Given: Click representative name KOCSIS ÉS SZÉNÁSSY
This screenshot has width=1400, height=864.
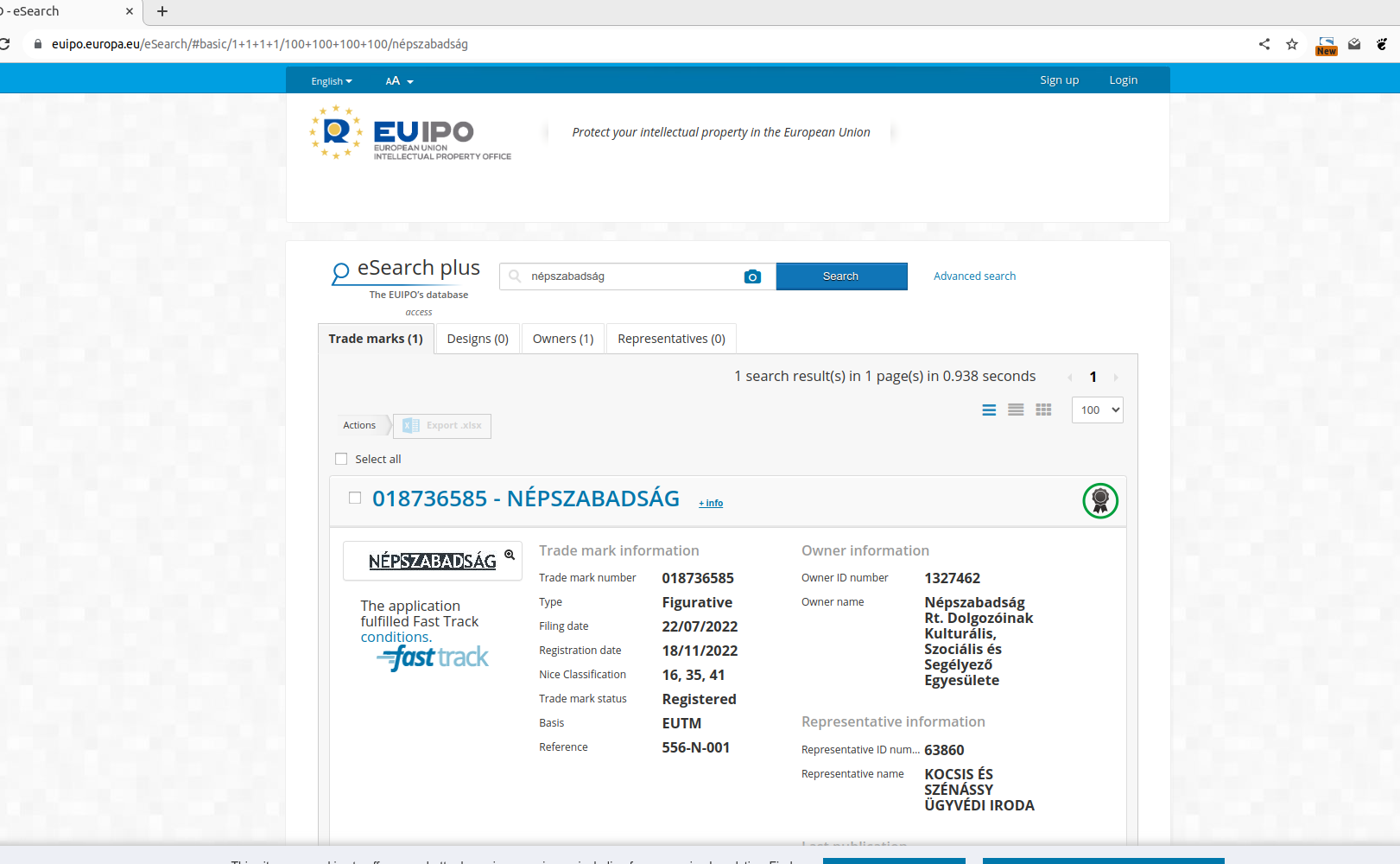Looking at the screenshot, I should tap(979, 790).
